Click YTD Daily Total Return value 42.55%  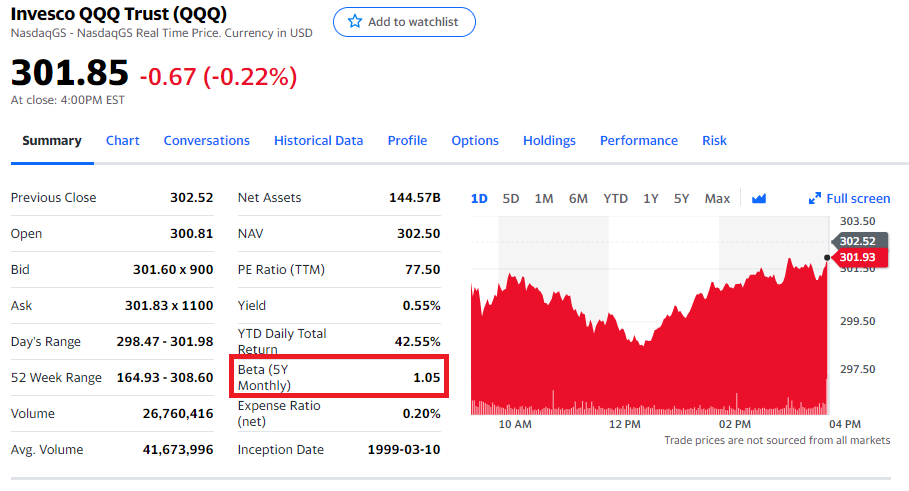[417, 341]
